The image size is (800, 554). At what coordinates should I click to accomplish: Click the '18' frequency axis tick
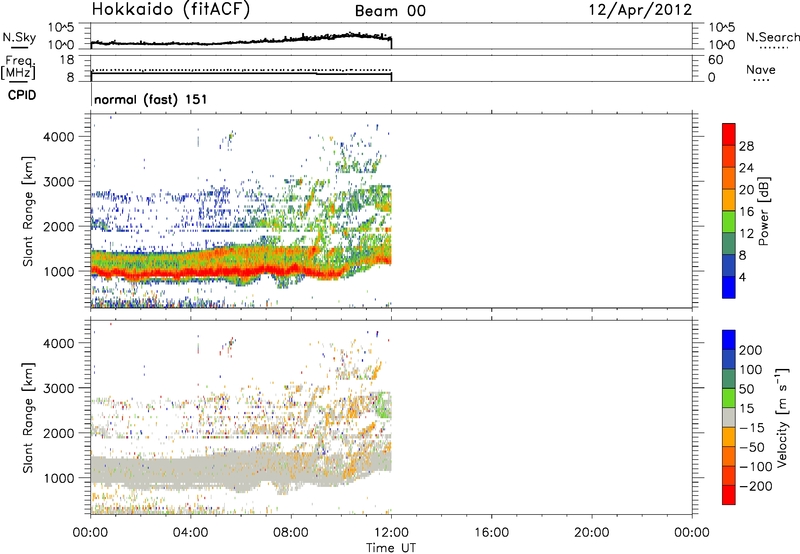click(x=67, y=60)
